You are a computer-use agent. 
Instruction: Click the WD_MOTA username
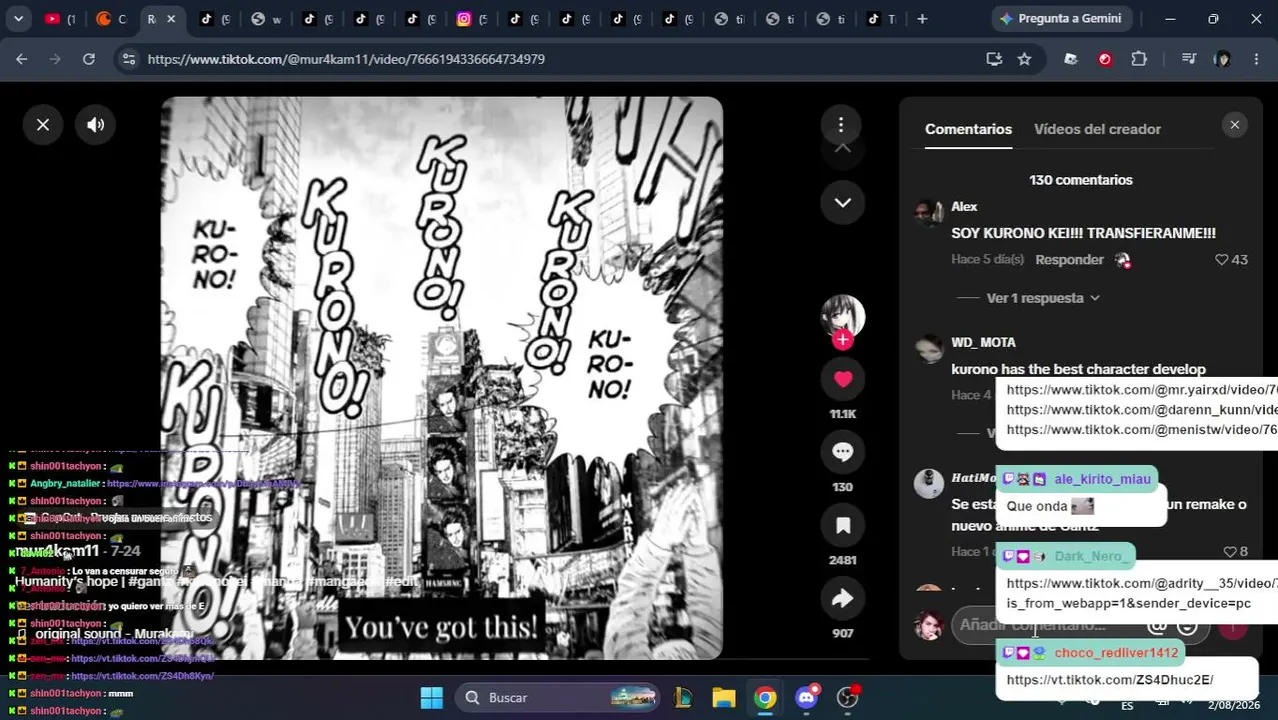[983, 342]
